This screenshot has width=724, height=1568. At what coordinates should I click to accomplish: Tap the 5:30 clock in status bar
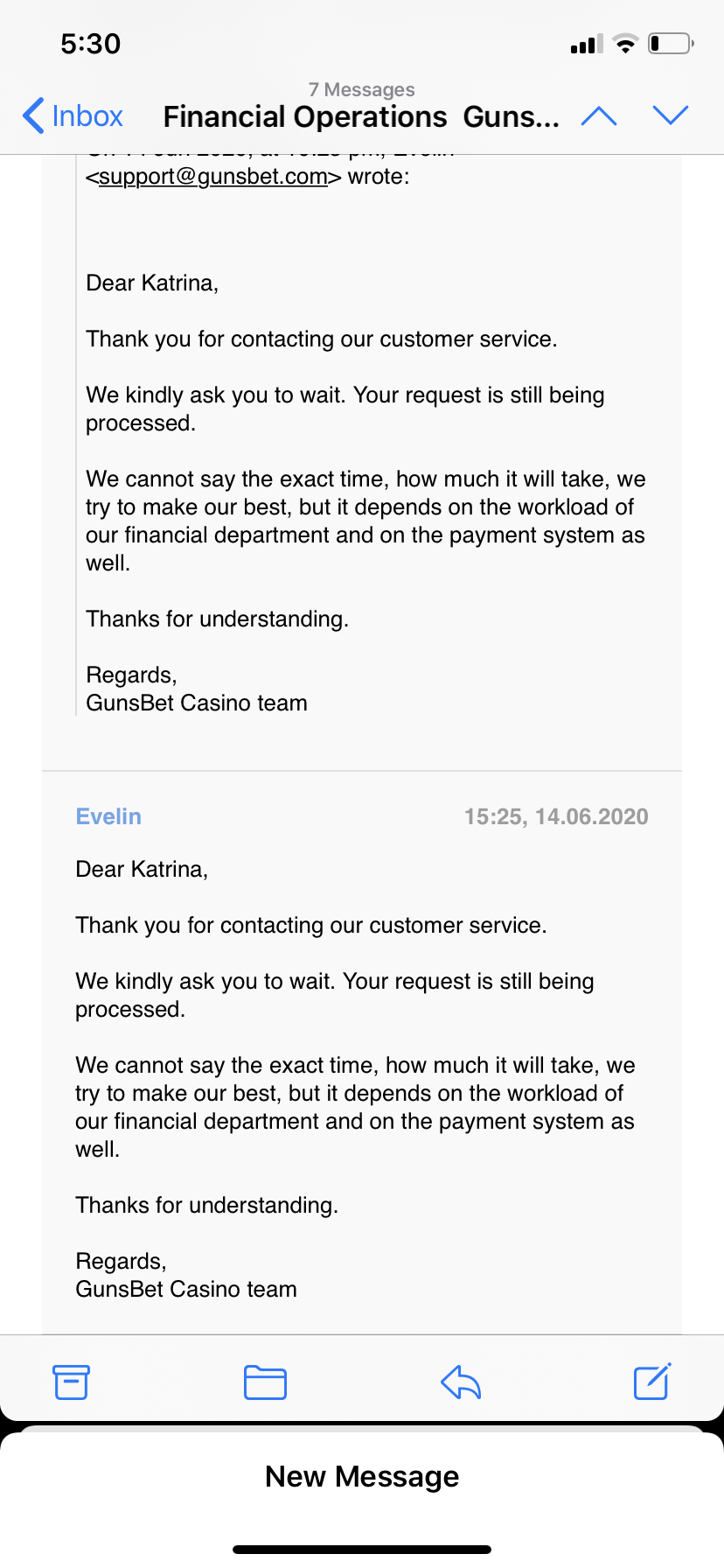[91, 44]
